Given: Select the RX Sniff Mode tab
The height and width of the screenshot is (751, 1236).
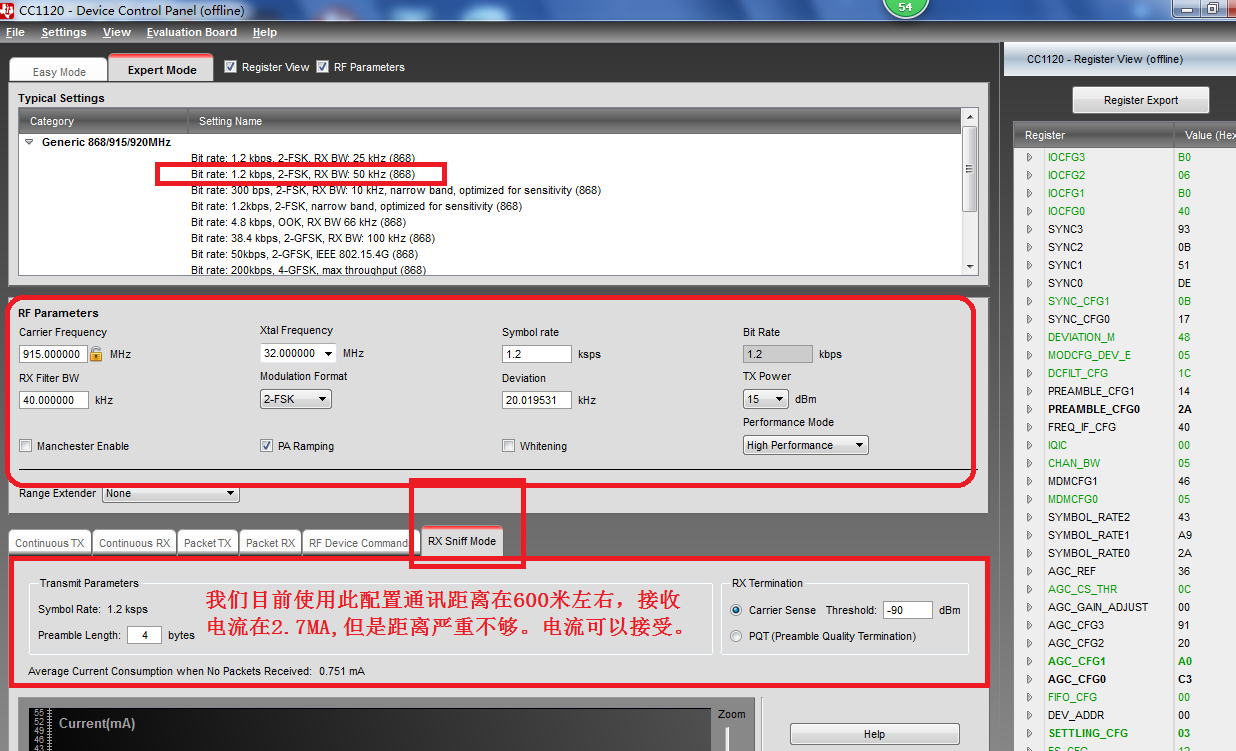Looking at the screenshot, I should tap(462, 541).
